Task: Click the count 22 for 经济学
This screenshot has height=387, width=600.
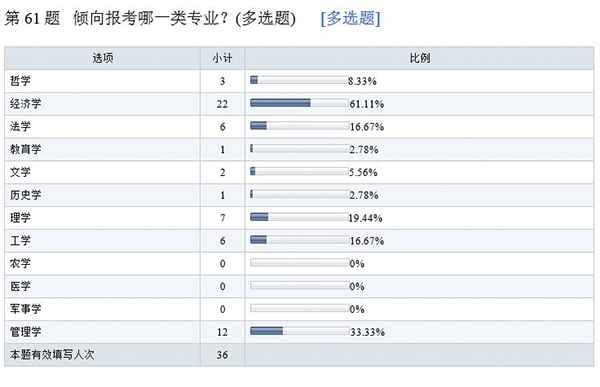Action: (222, 104)
